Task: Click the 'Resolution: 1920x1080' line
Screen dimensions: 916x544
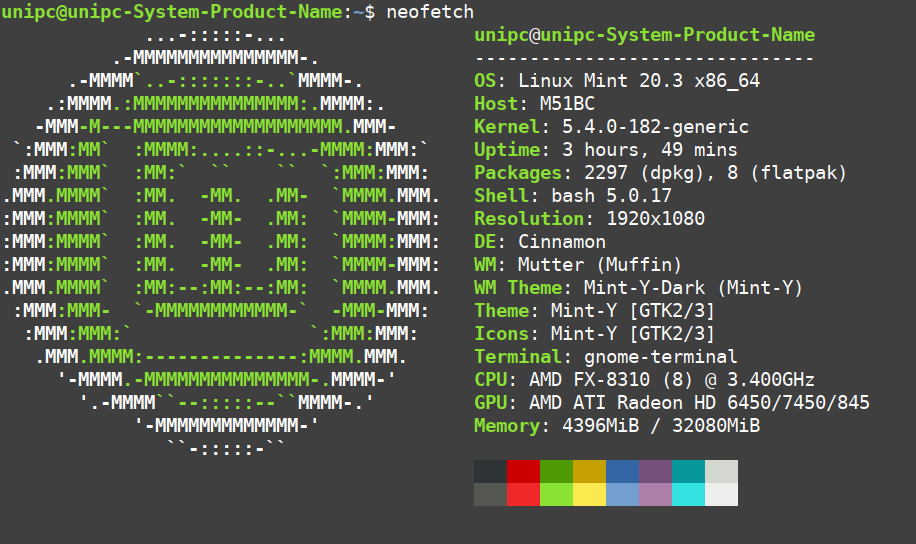Action: (x=589, y=219)
